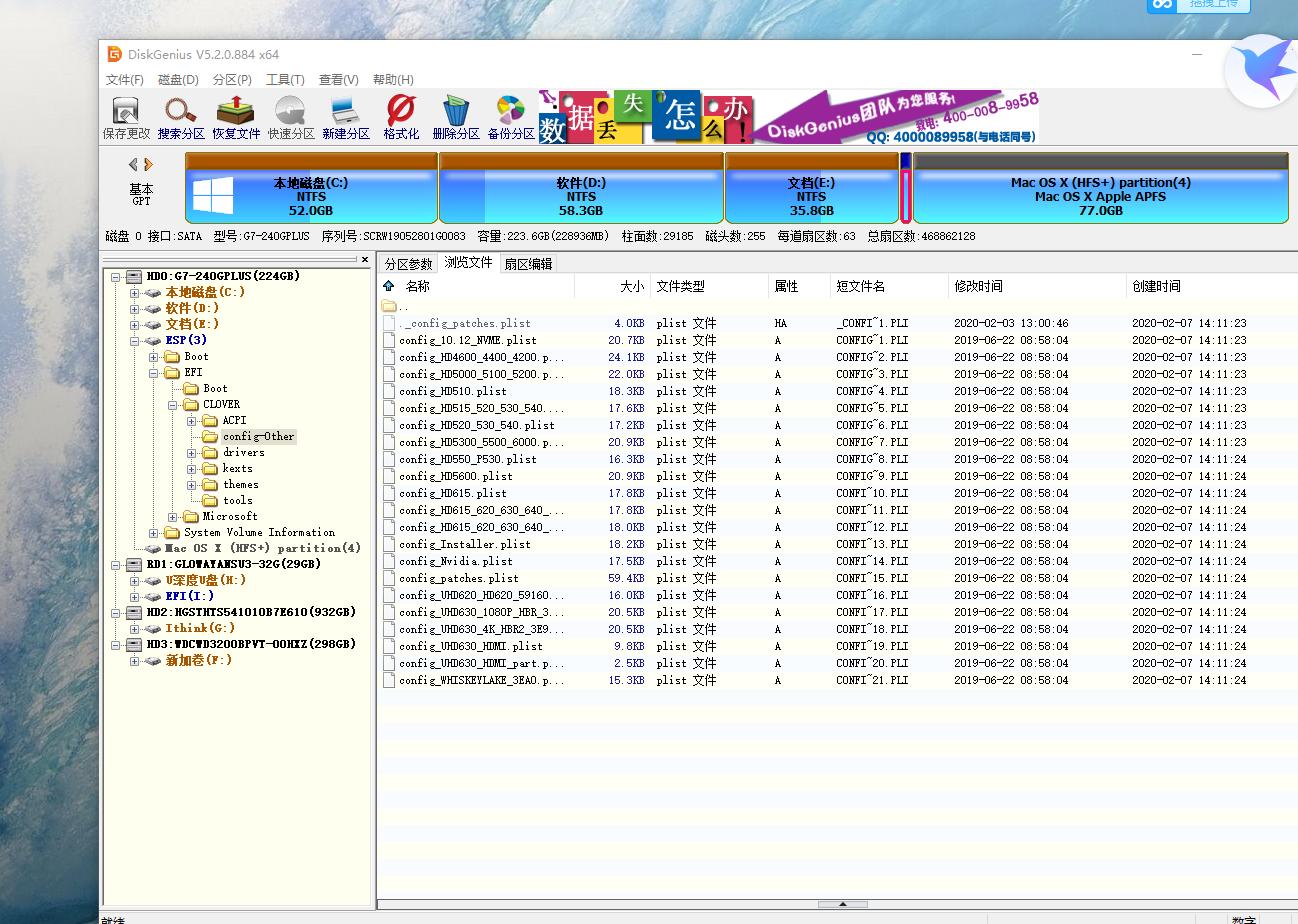
Task: Collapse the CLOVER folder tree node
Action: click(172, 405)
